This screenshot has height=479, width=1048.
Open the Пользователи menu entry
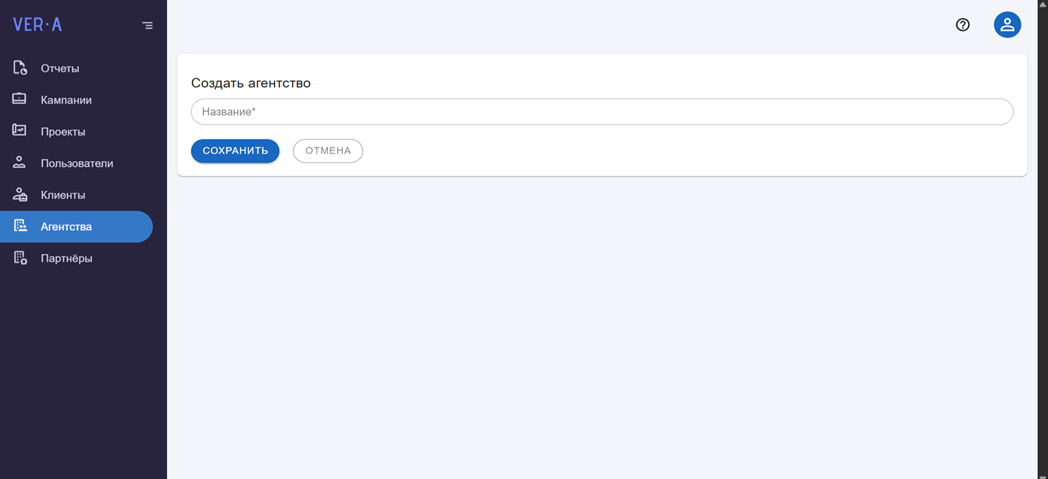coord(76,163)
